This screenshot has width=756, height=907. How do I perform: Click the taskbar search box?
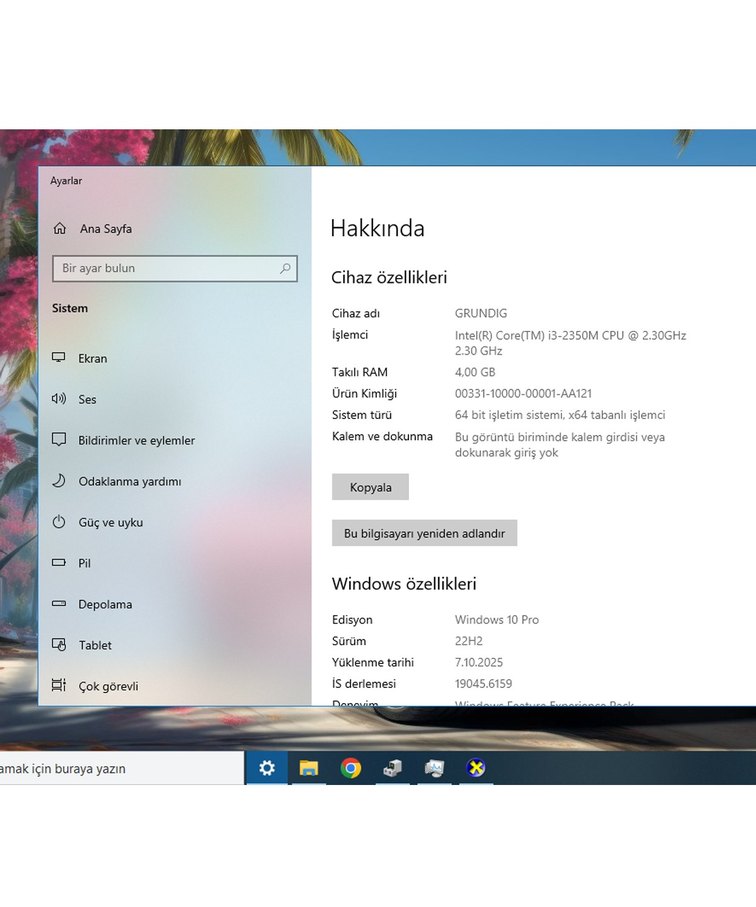point(121,768)
